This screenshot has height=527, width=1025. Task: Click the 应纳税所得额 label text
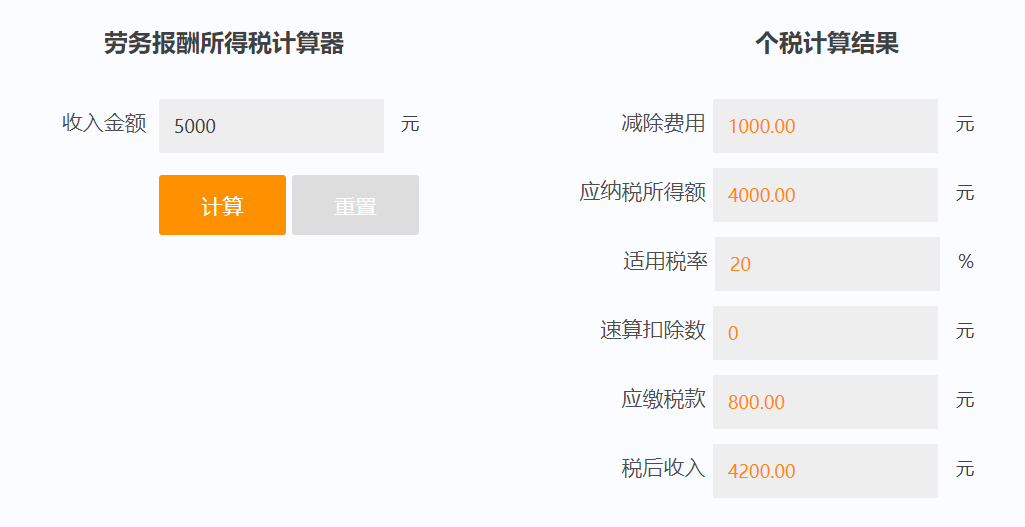pos(642,192)
